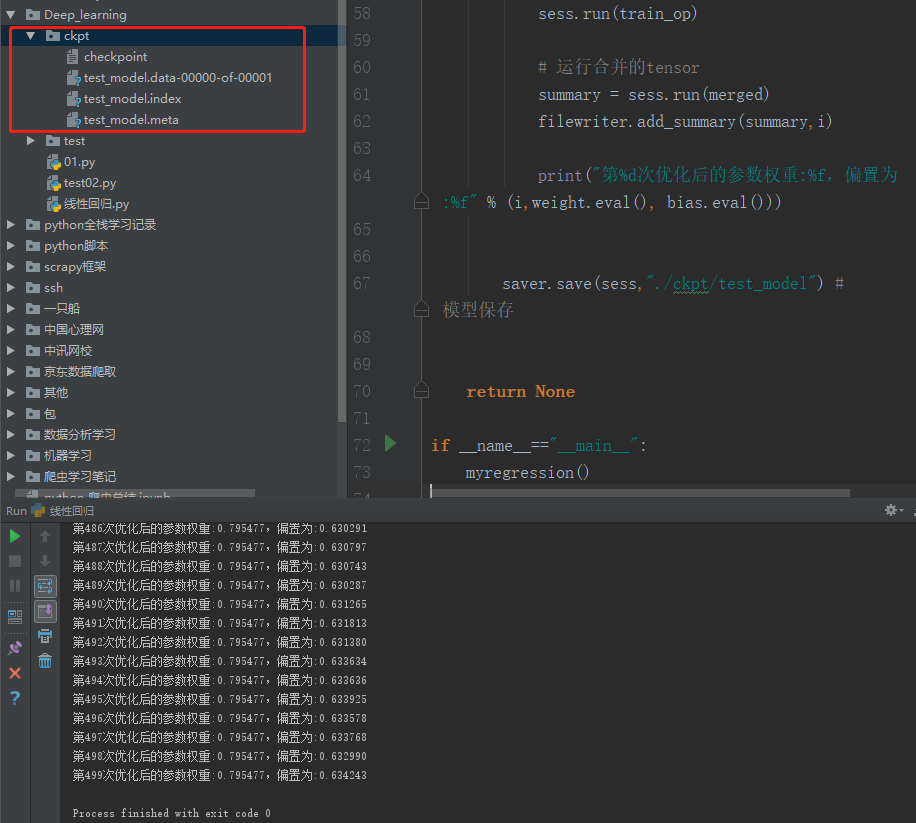Screen dimensions: 916x823
Task: Select the 线性回归 Run tab
Action: pyautogui.click(x=63, y=511)
